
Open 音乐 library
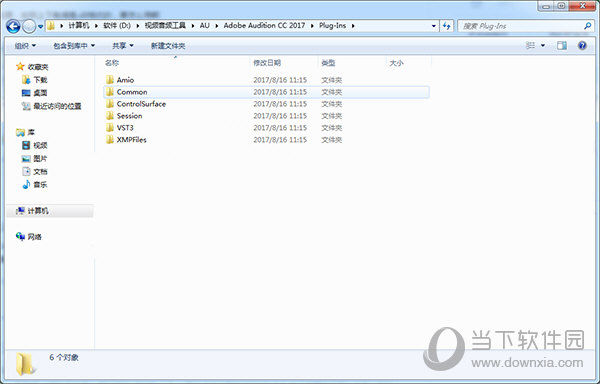pos(40,185)
